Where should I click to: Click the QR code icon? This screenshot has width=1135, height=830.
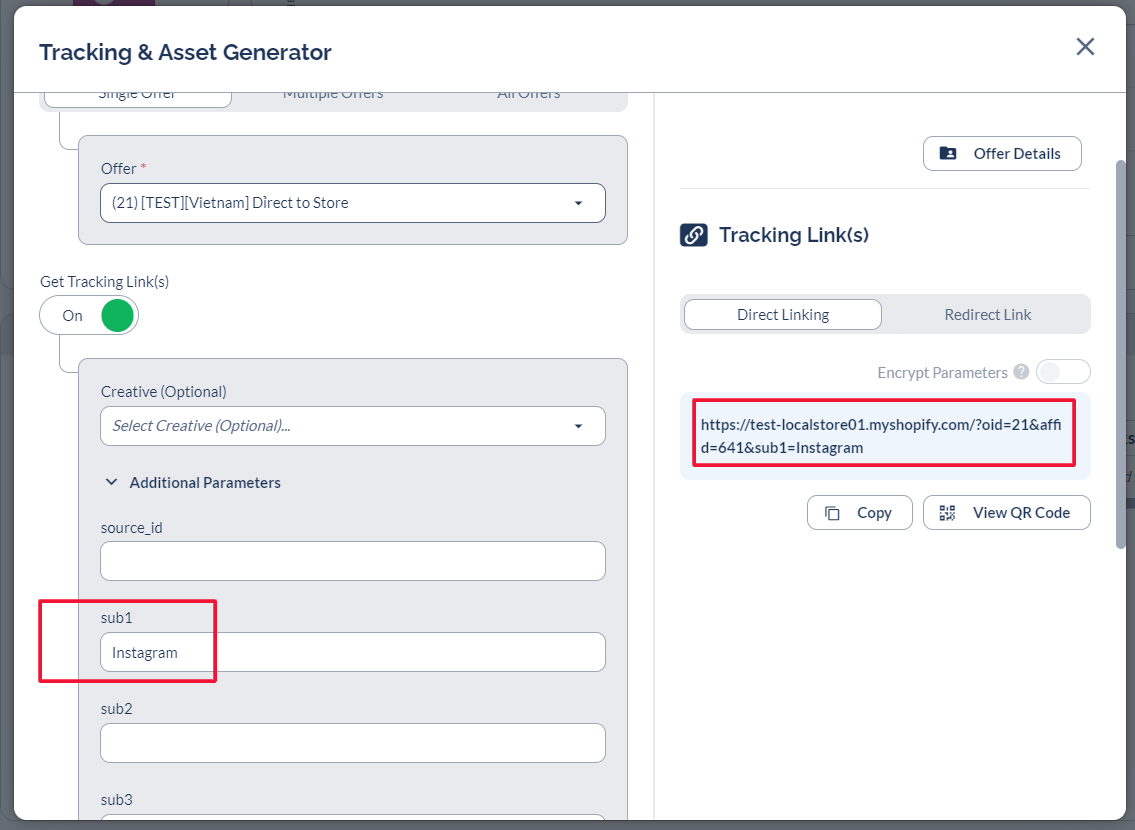coord(948,513)
